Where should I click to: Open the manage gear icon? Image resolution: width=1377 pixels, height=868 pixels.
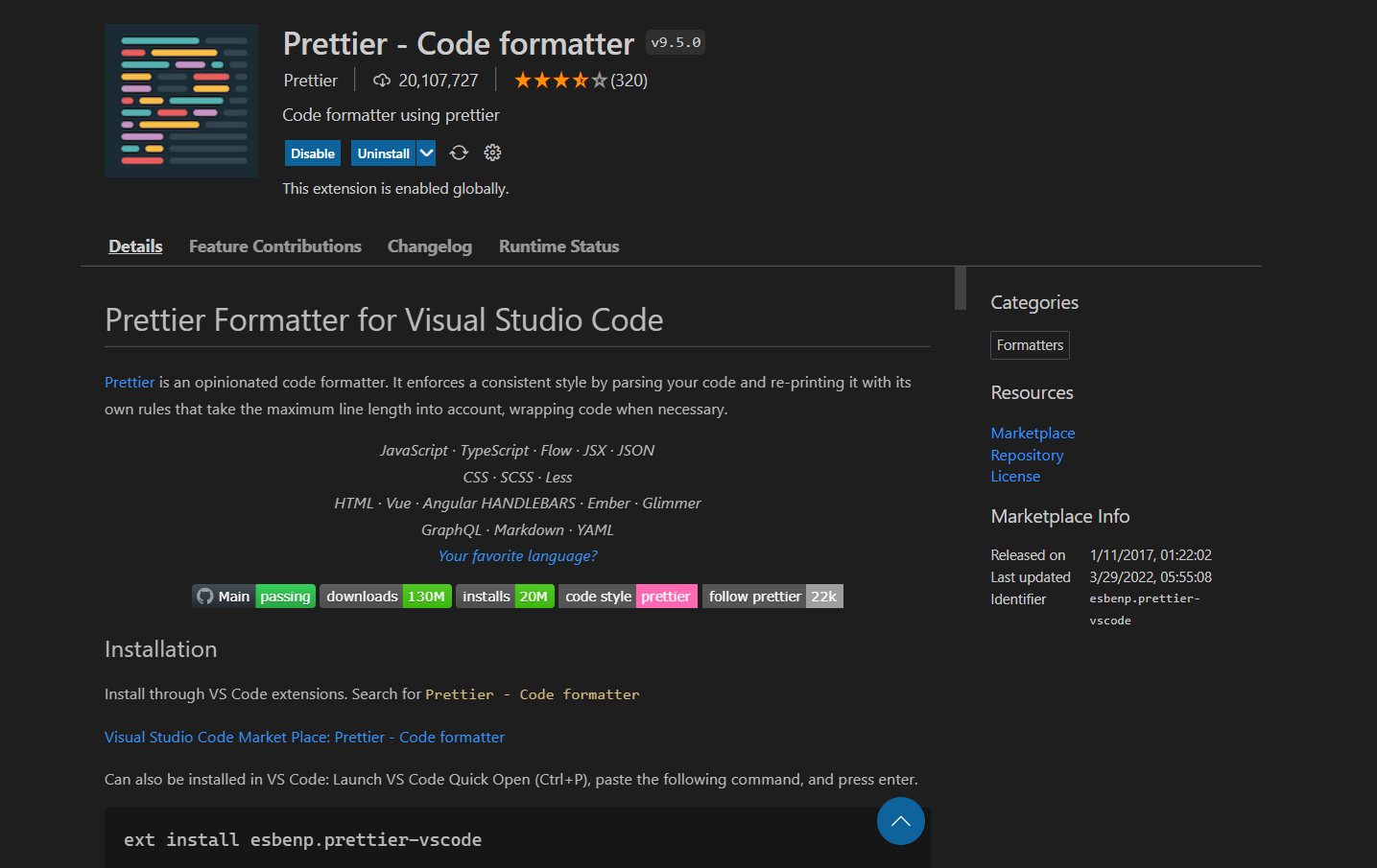point(492,153)
